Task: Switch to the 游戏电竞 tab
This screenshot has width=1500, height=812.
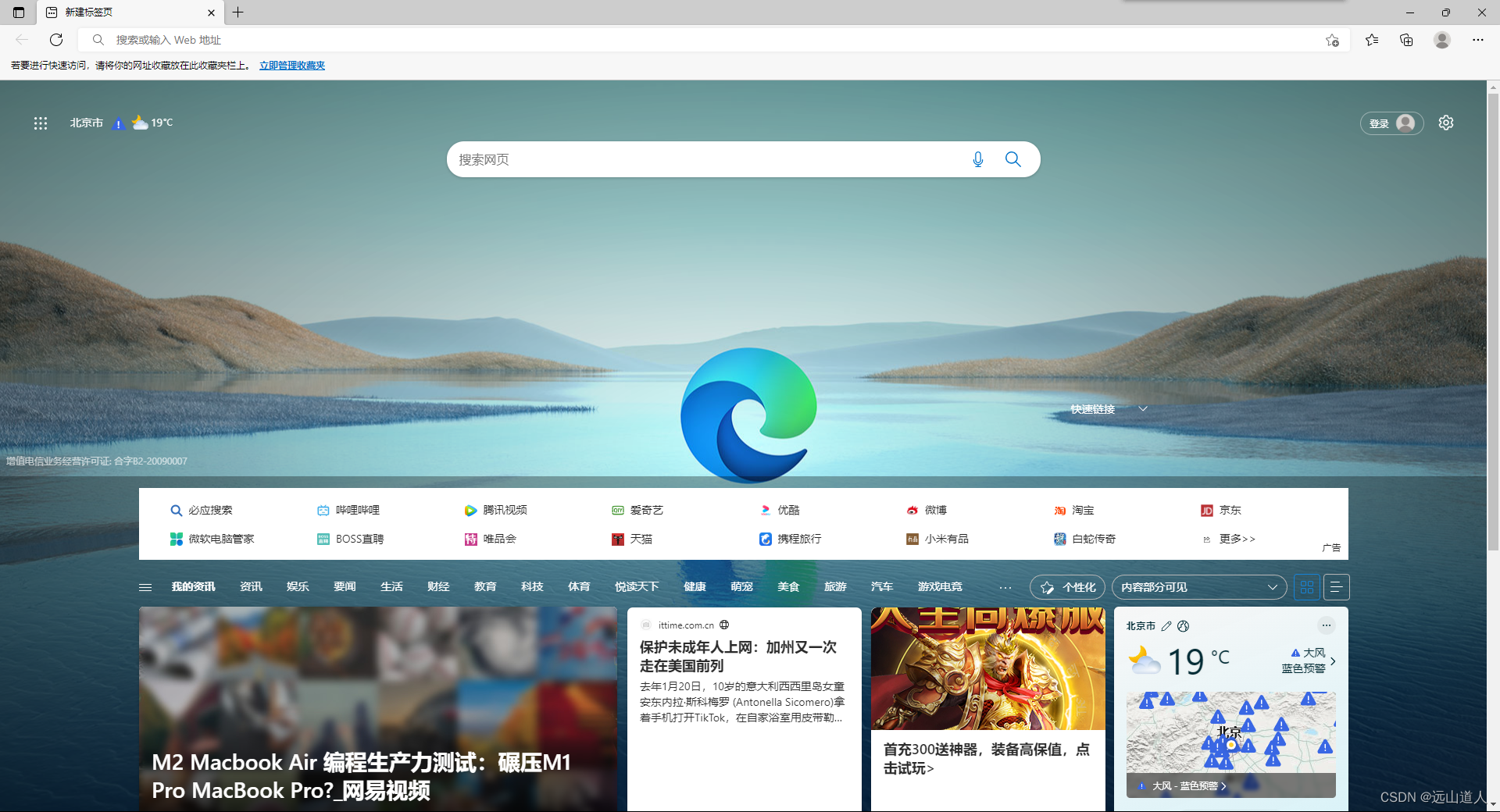Action: click(940, 587)
